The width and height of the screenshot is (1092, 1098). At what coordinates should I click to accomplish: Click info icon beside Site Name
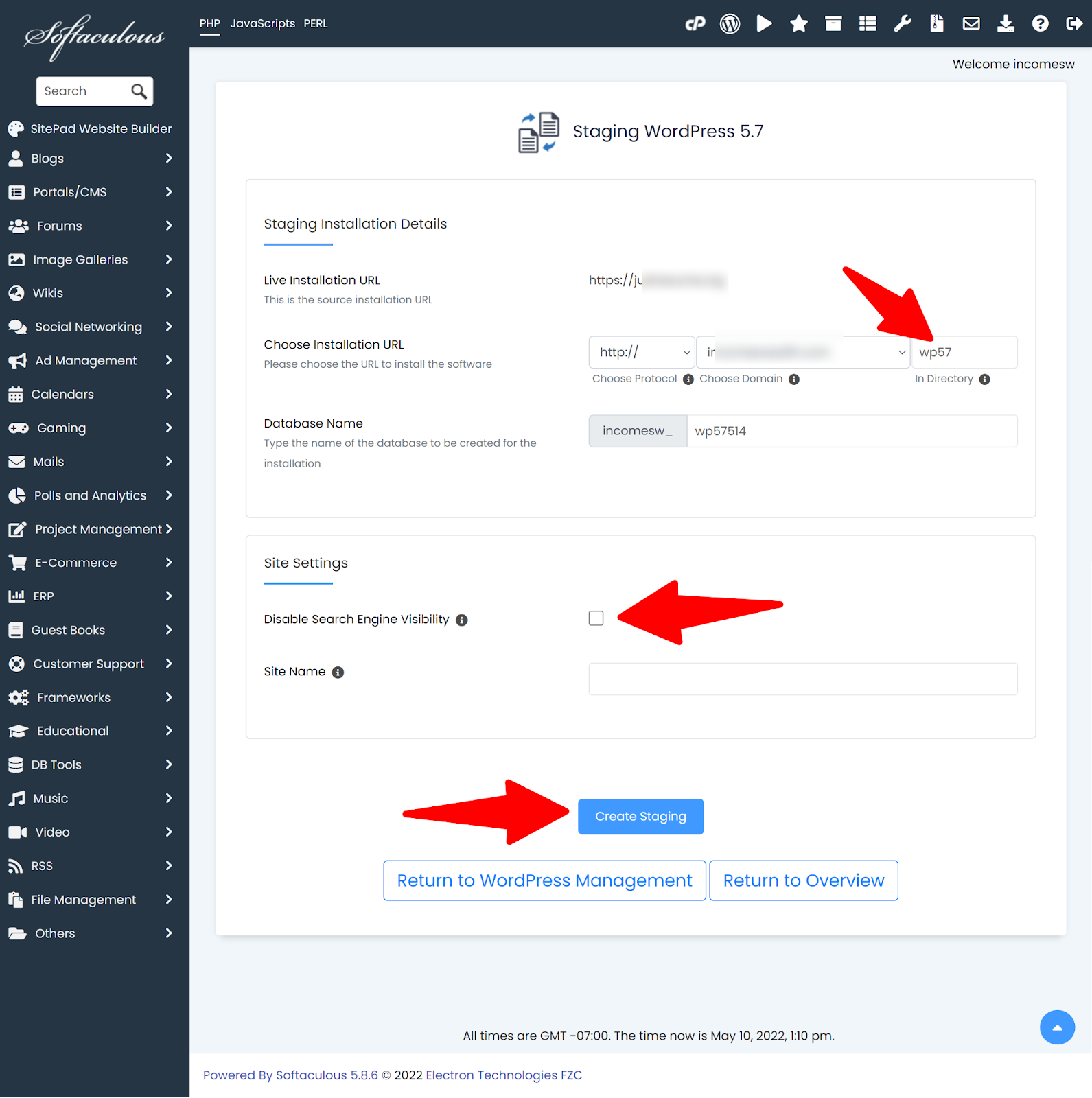pos(338,673)
